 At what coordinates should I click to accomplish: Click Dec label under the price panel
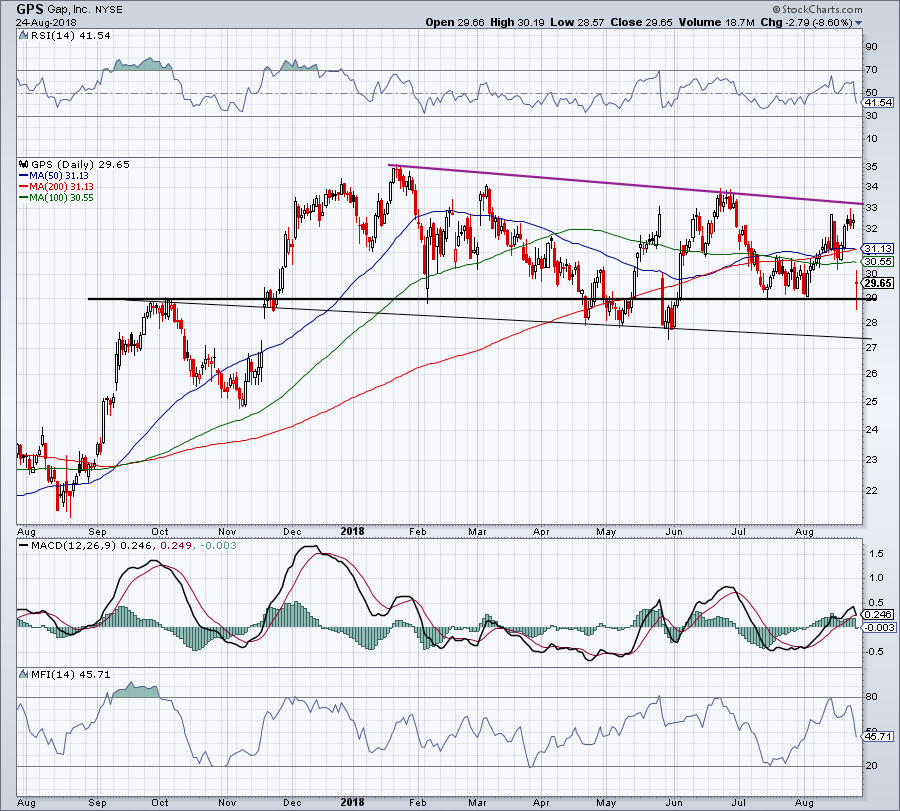(x=292, y=531)
